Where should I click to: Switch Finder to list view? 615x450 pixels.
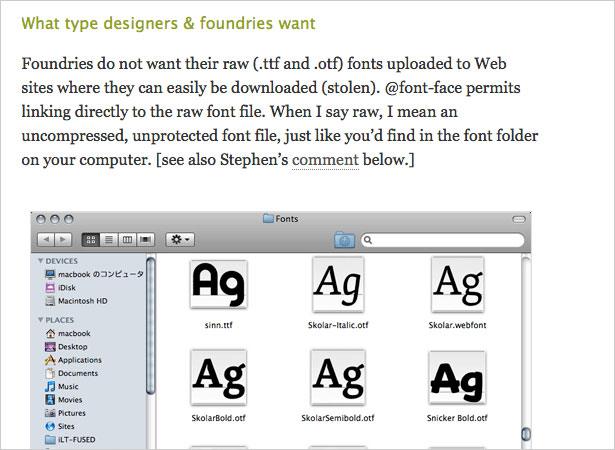pyautogui.click(x=109, y=240)
